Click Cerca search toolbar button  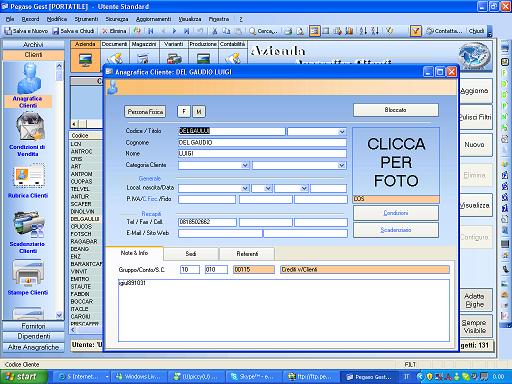tap(263, 31)
